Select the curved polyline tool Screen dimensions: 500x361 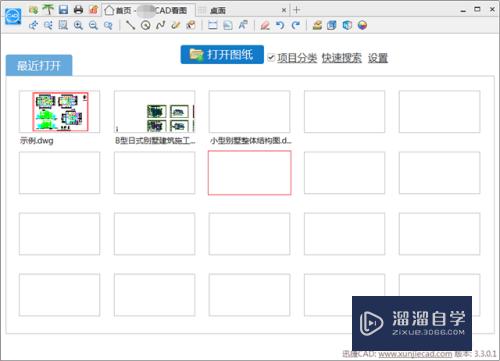(161, 25)
